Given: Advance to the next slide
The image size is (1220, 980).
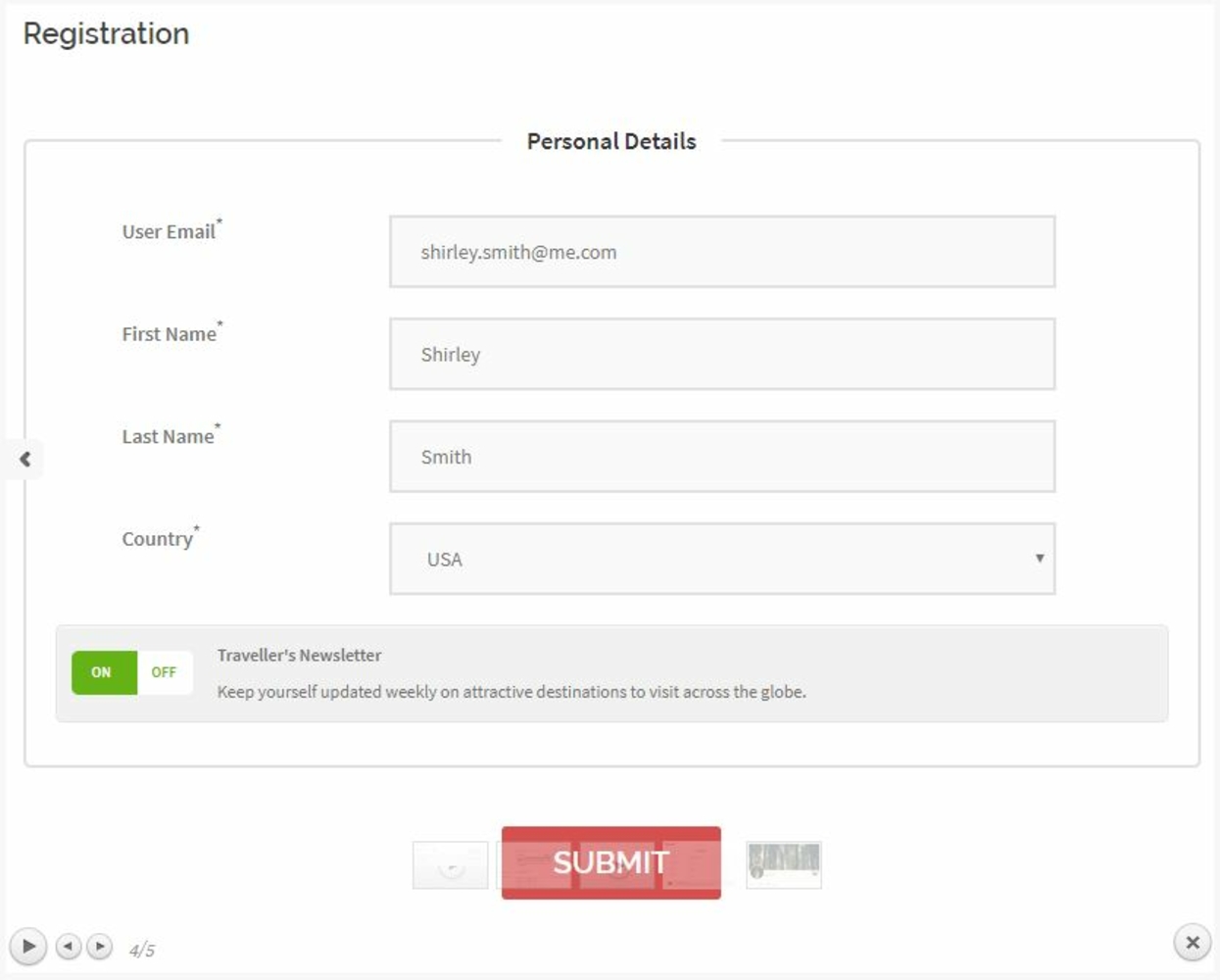Looking at the screenshot, I should pyautogui.click(x=99, y=947).
